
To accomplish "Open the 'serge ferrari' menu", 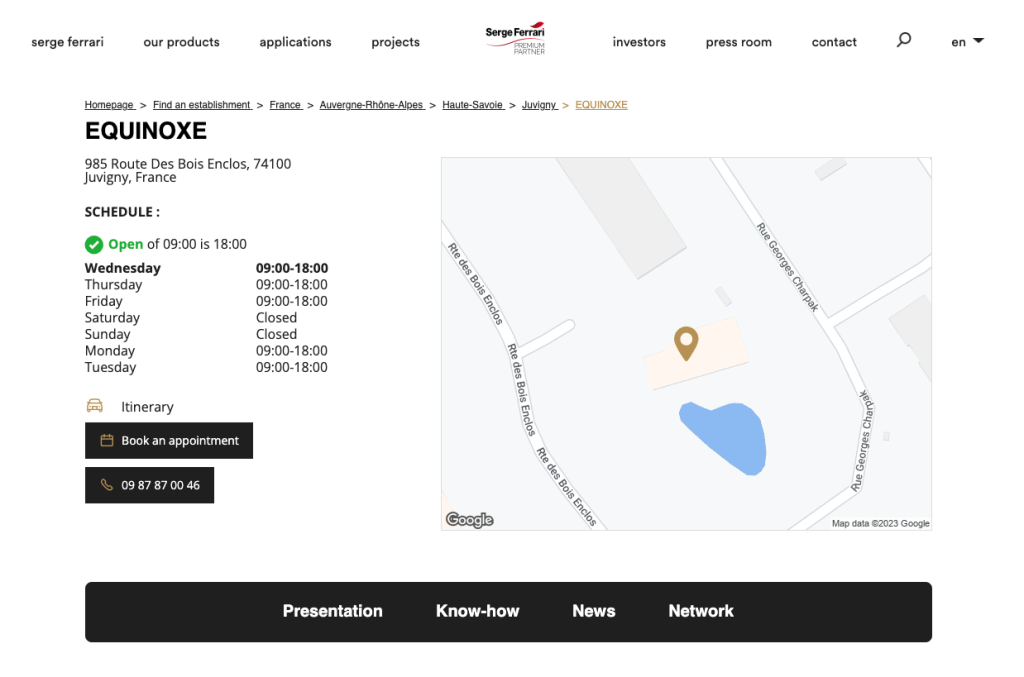I will (x=67, y=42).
